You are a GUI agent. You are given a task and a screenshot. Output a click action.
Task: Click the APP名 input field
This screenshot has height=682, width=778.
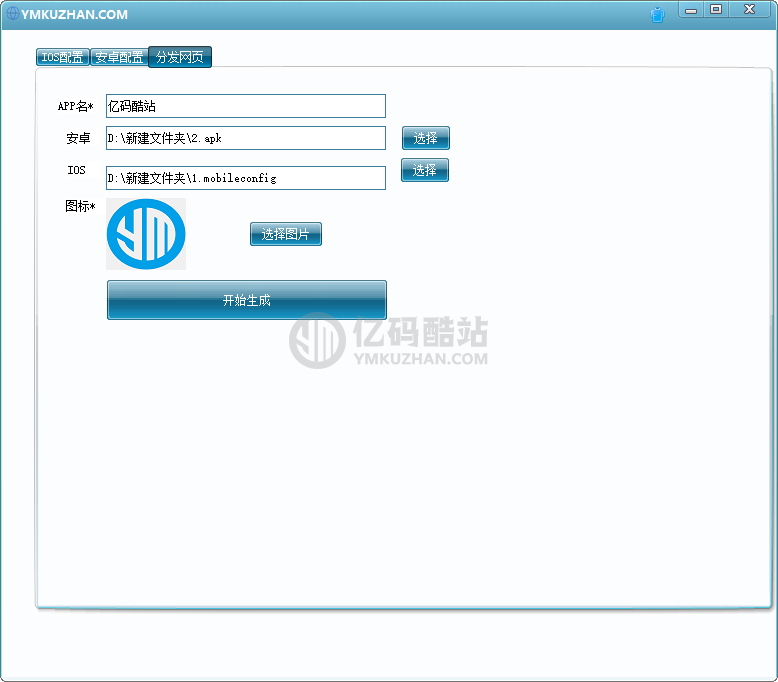246,106
